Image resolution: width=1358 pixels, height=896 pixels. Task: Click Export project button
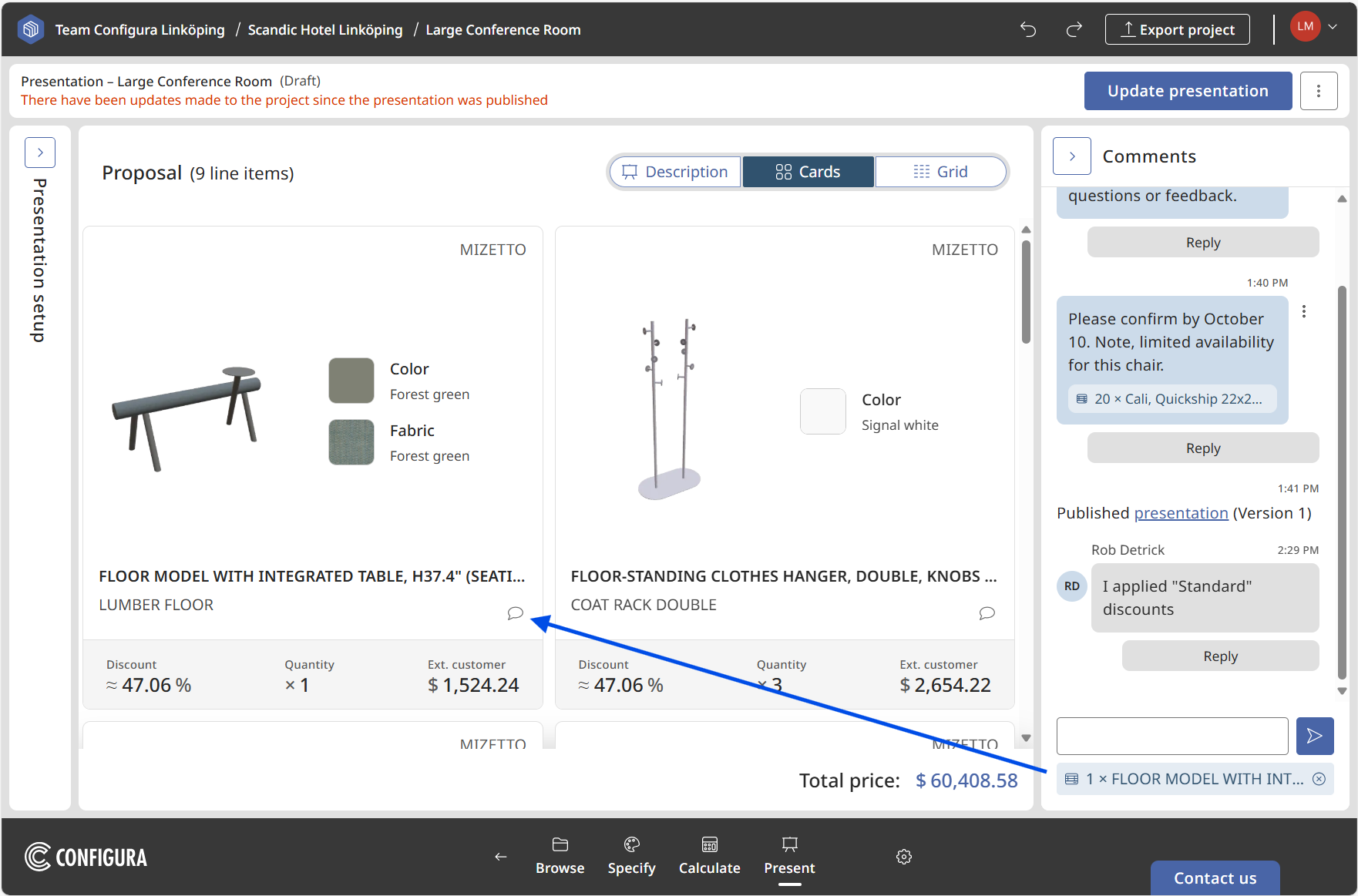click(1178, 29)
